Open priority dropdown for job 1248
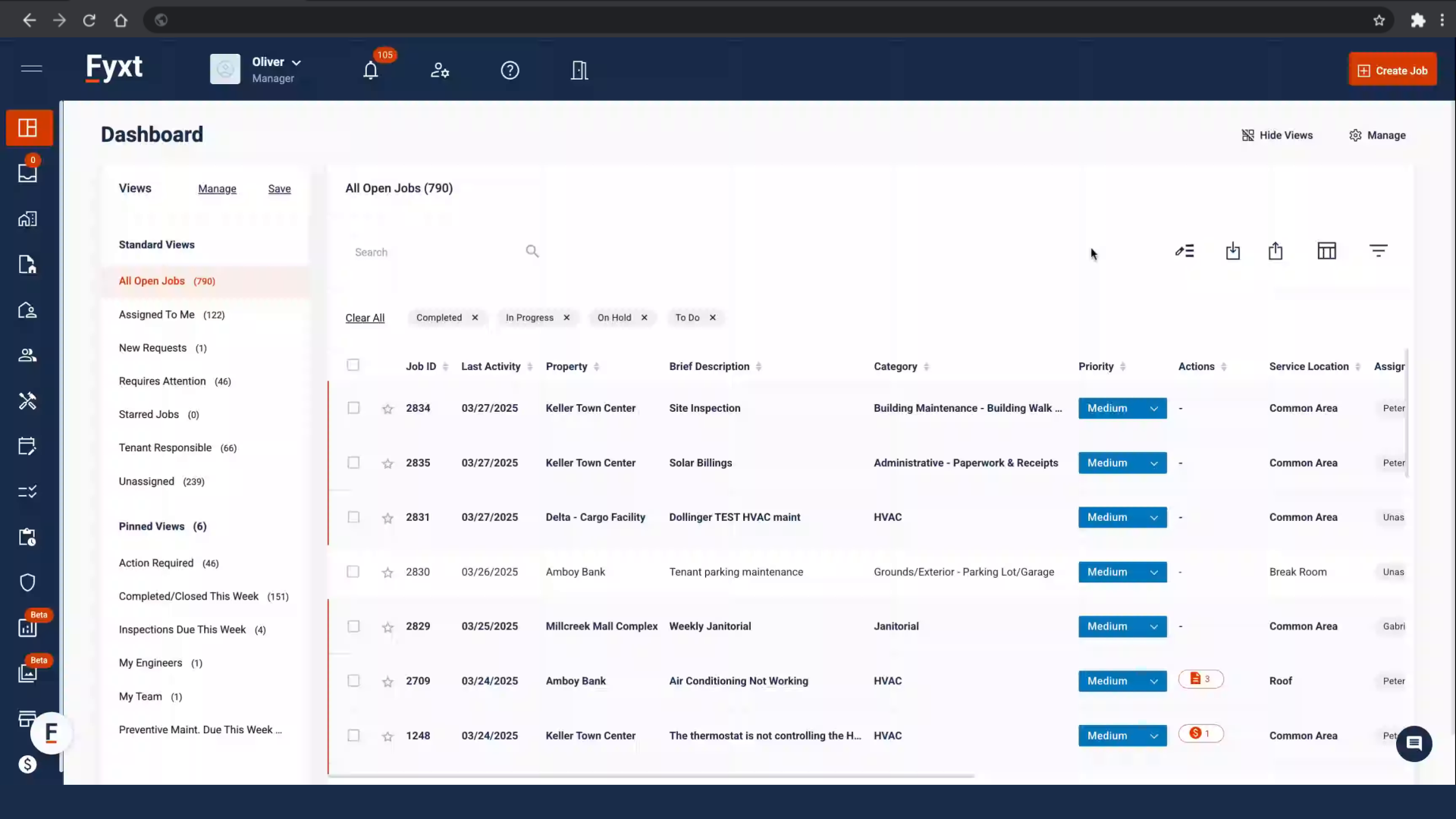This screenshot has width=1456, height=819. [x=1122, y=736]
